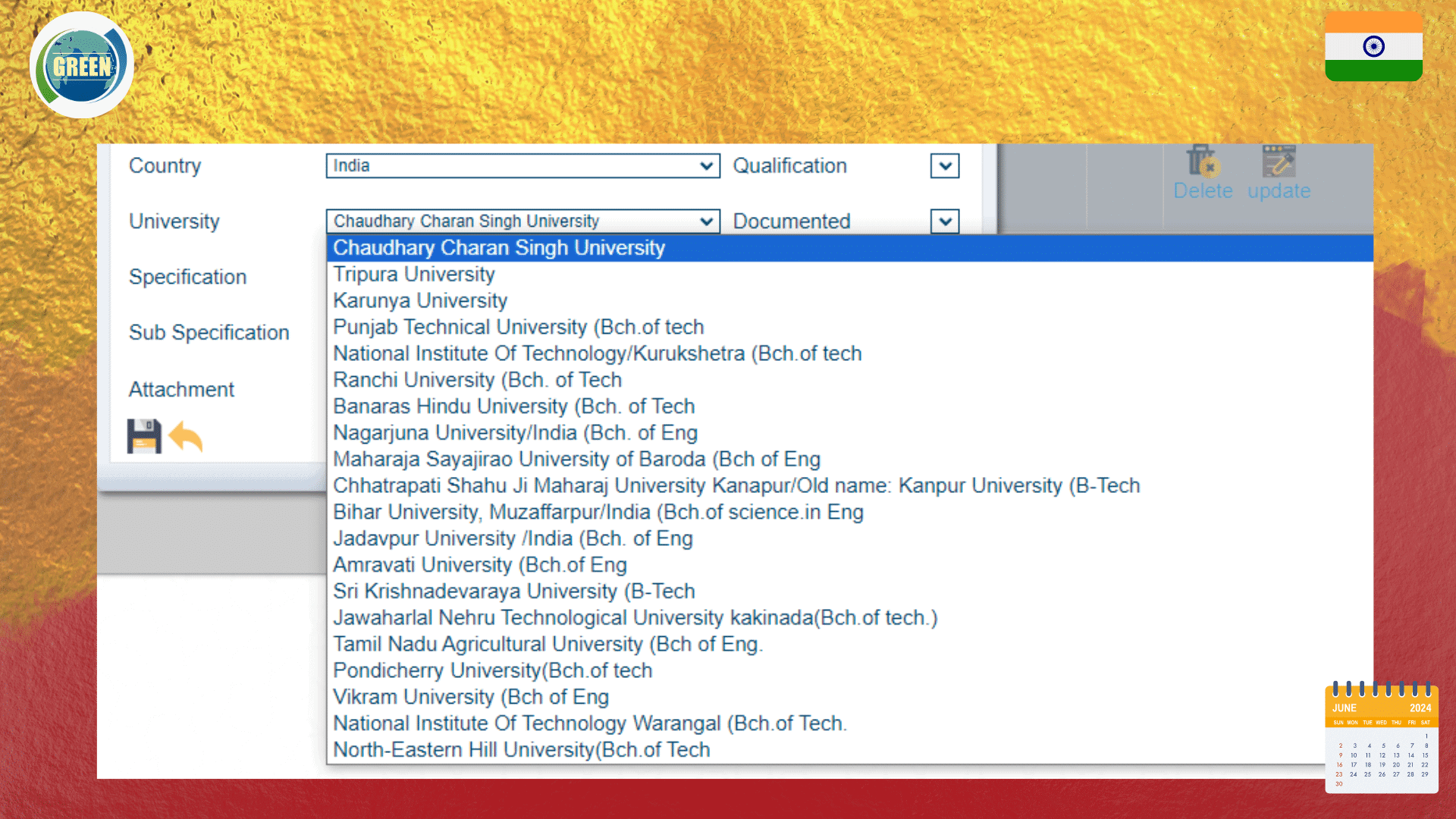1456x819 pixels.
Task: Choose Vikram University (Bch of Eng
Action: coord(471,698)
